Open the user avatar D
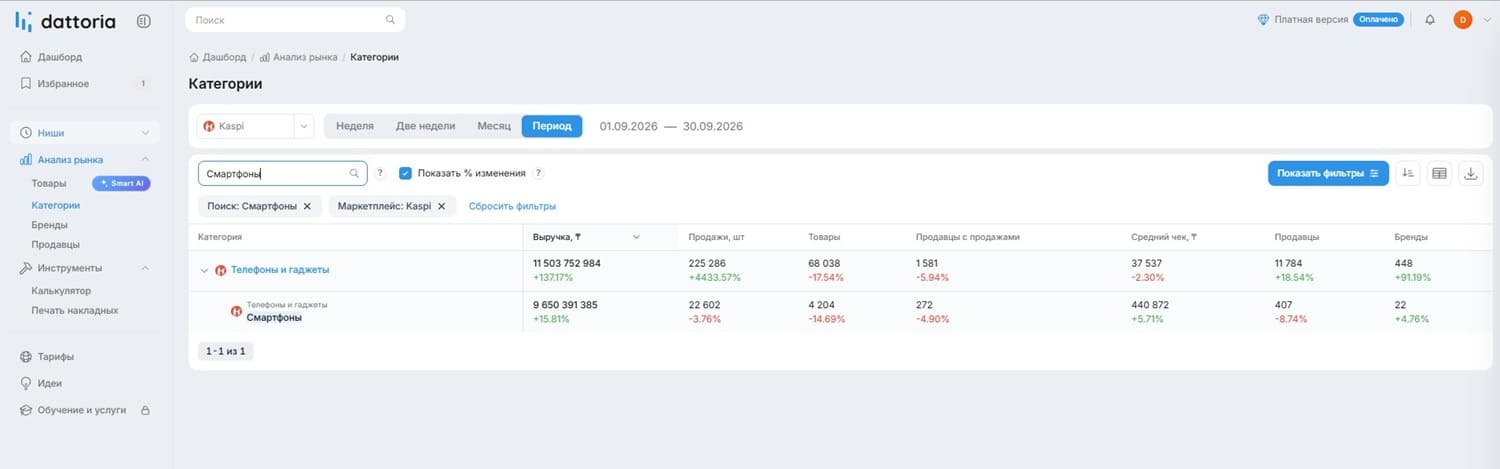 pos(1462,19)
